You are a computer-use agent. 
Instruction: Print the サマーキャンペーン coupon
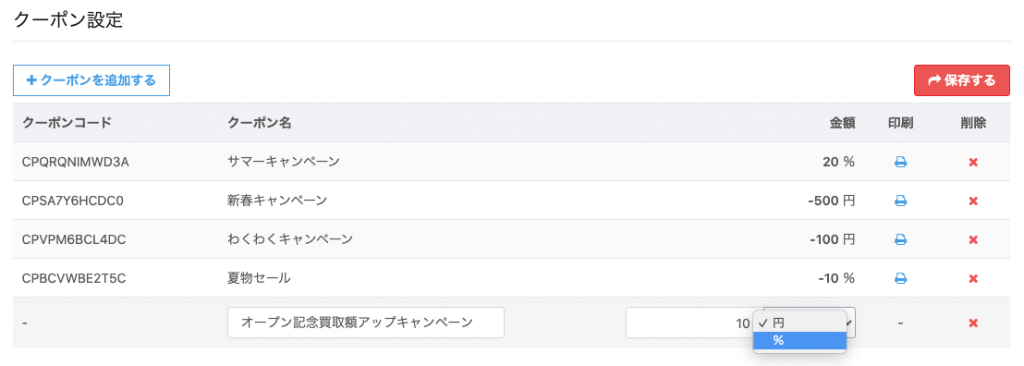point(900,162)
